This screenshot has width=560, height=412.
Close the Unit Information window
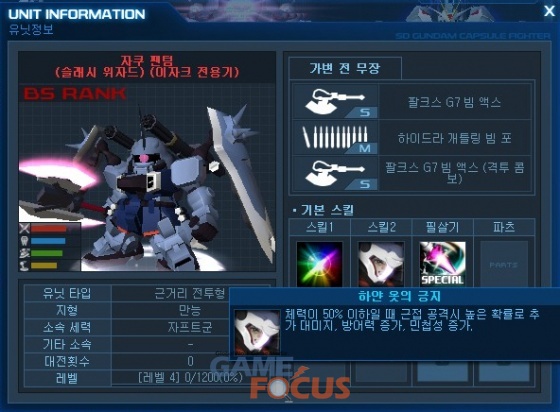pyautogui.click(x=549, y=11)
